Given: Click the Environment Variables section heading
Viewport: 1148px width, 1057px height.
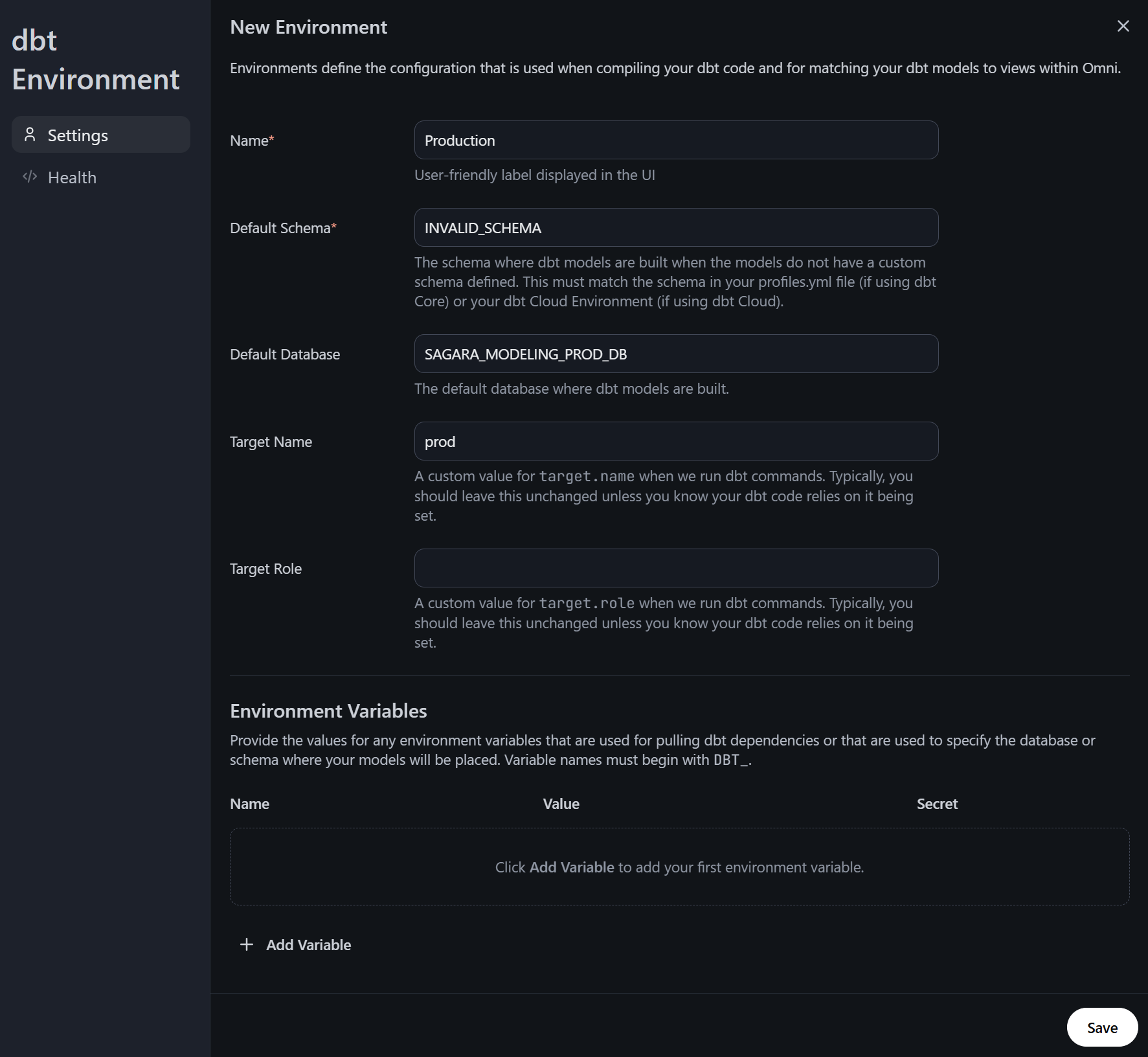Looking at the screenshot, I should point(328,711).
